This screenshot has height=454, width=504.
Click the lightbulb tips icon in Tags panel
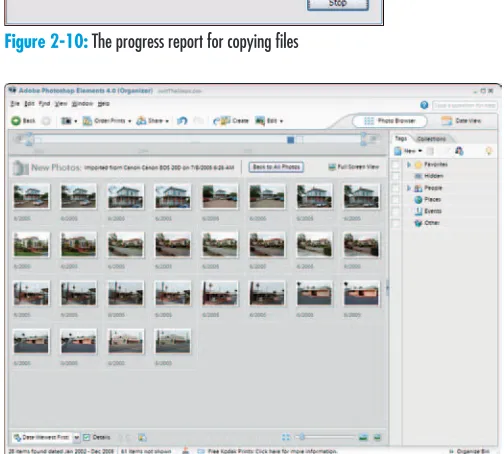(489, 151)
